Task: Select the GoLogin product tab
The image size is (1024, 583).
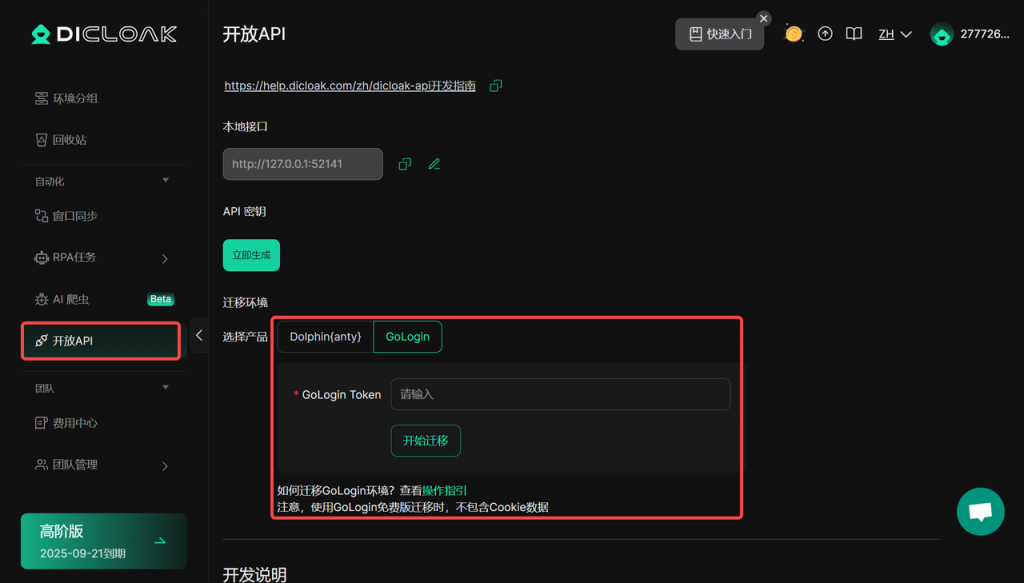Action: click(x=408, y=337)
